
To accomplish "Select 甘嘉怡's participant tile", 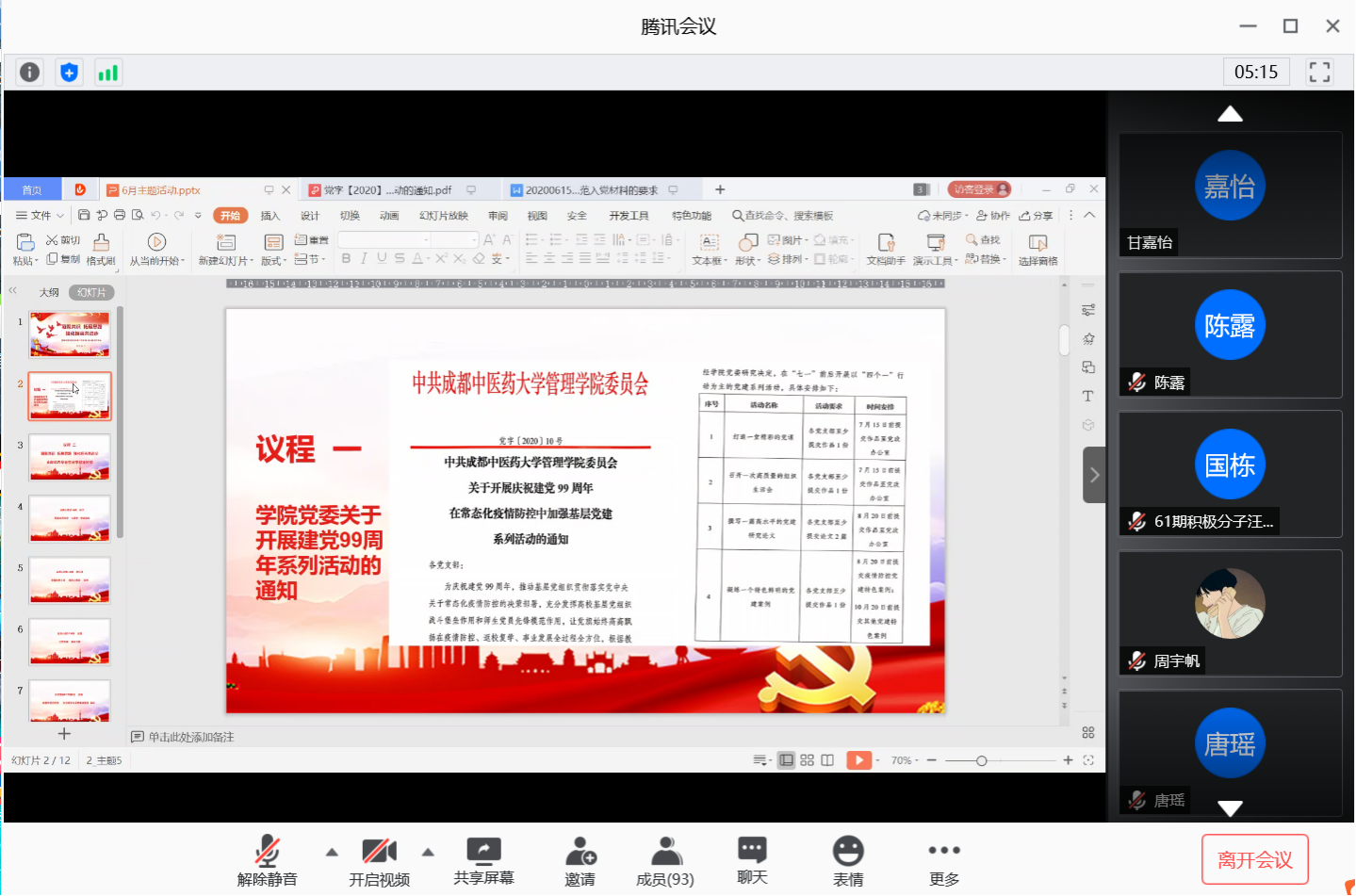I will click(x=1231, y=195).
